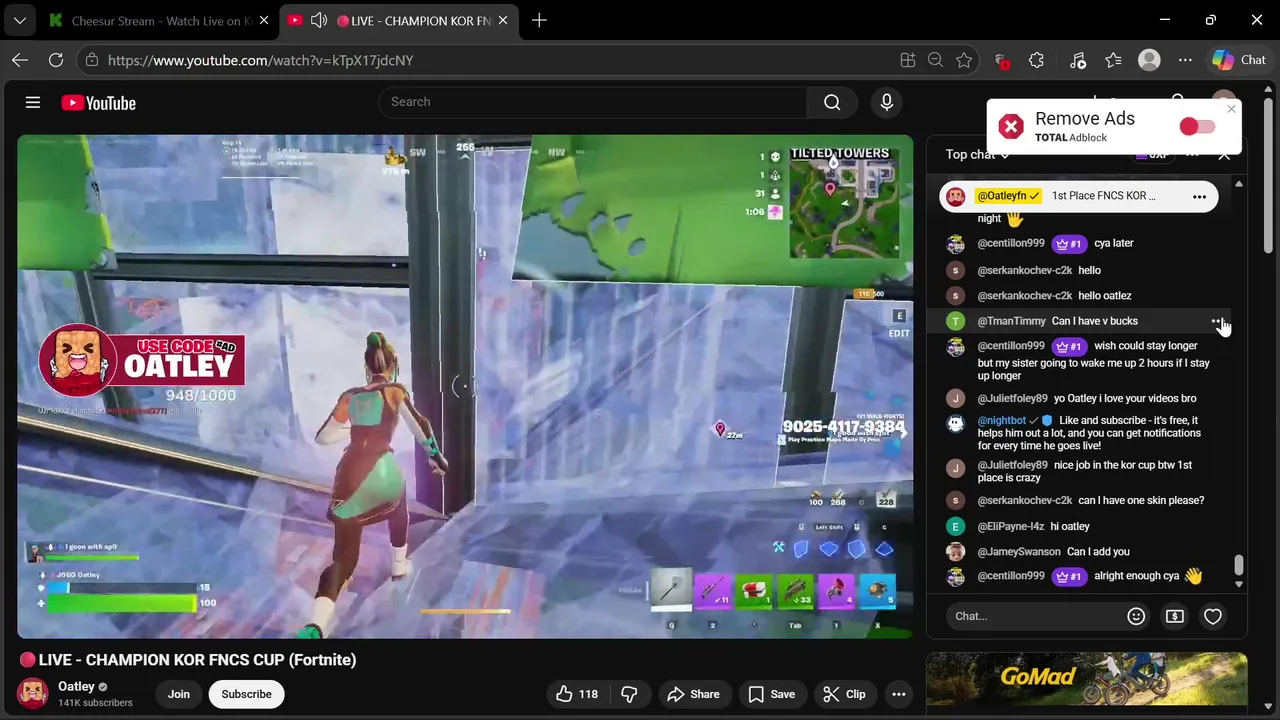The width and height of the screenshot is (1280, 720).
Task: Open the chat emoji picker
Action: pos(1136,616)
